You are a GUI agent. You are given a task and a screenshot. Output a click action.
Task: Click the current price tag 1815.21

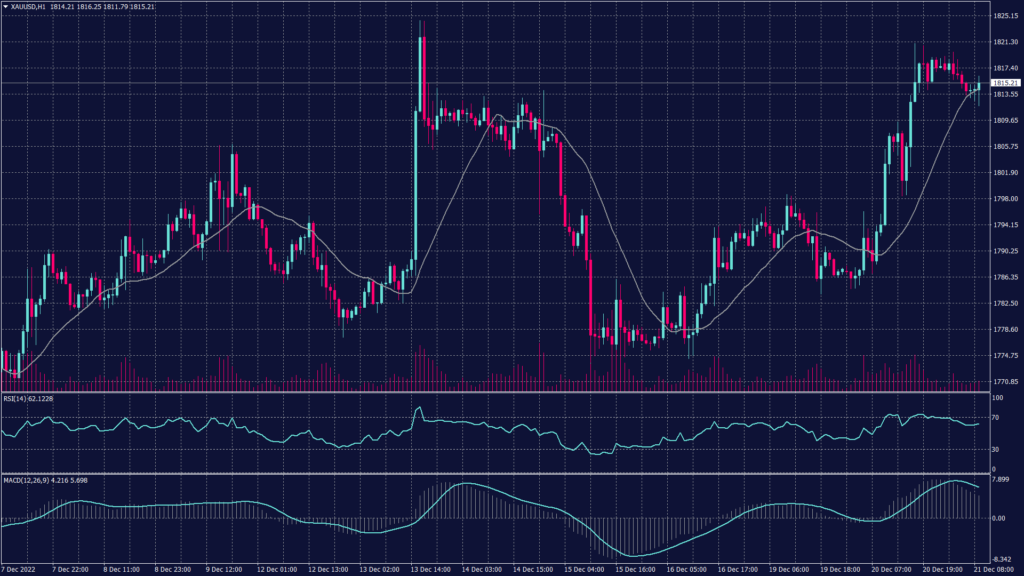point(1004,82)
